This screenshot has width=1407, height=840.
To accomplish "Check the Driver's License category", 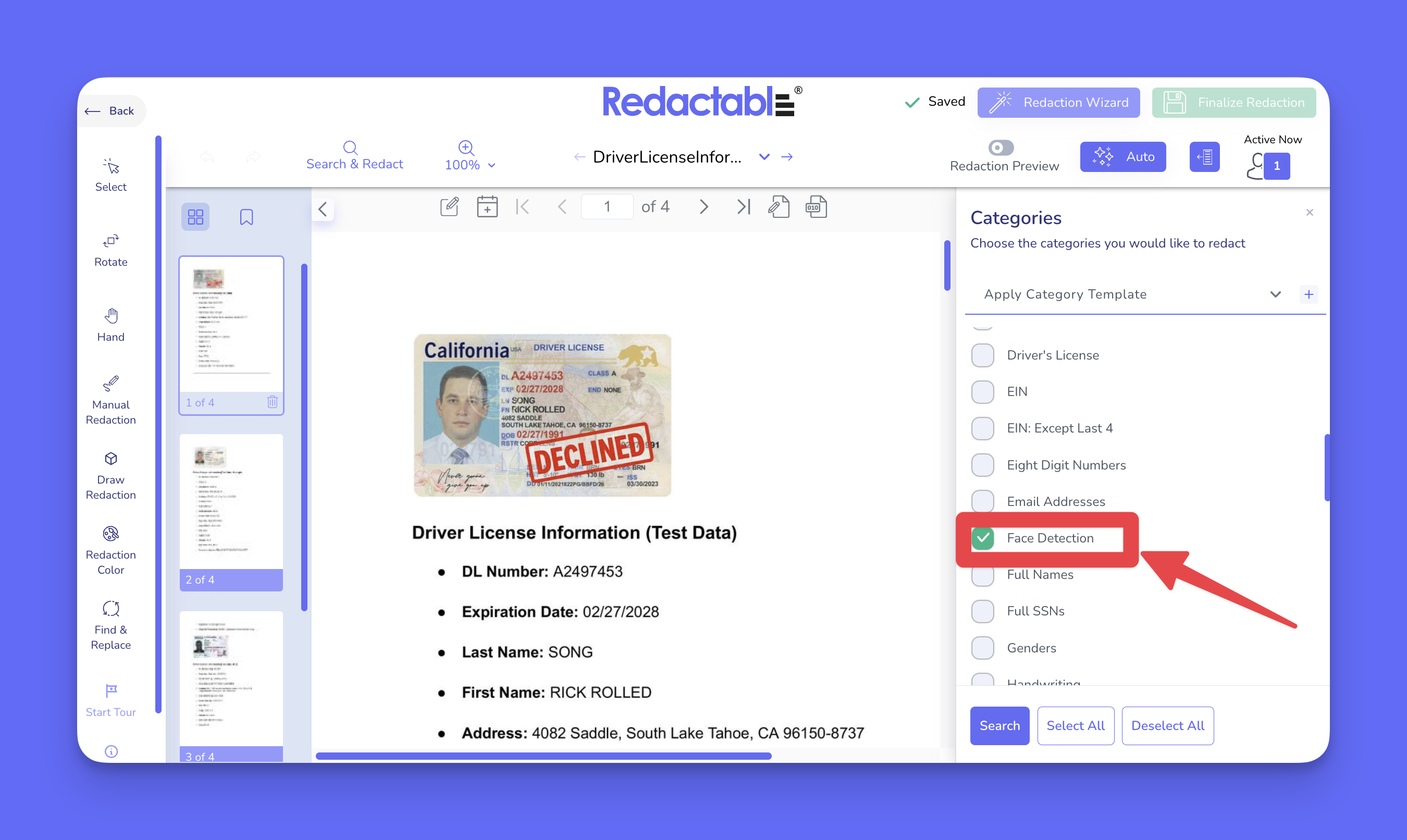I will coord(983,355).
